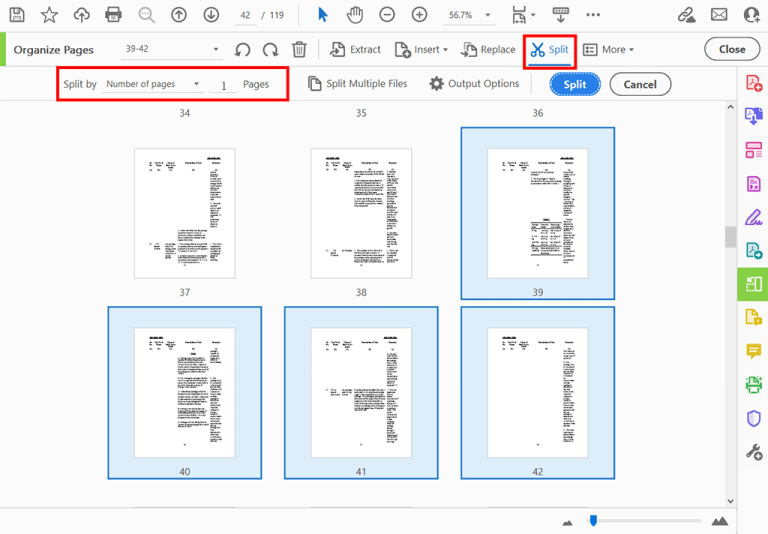
Task: Click small mountains icon to shrink thumbnails
Action: coord(568,522)
